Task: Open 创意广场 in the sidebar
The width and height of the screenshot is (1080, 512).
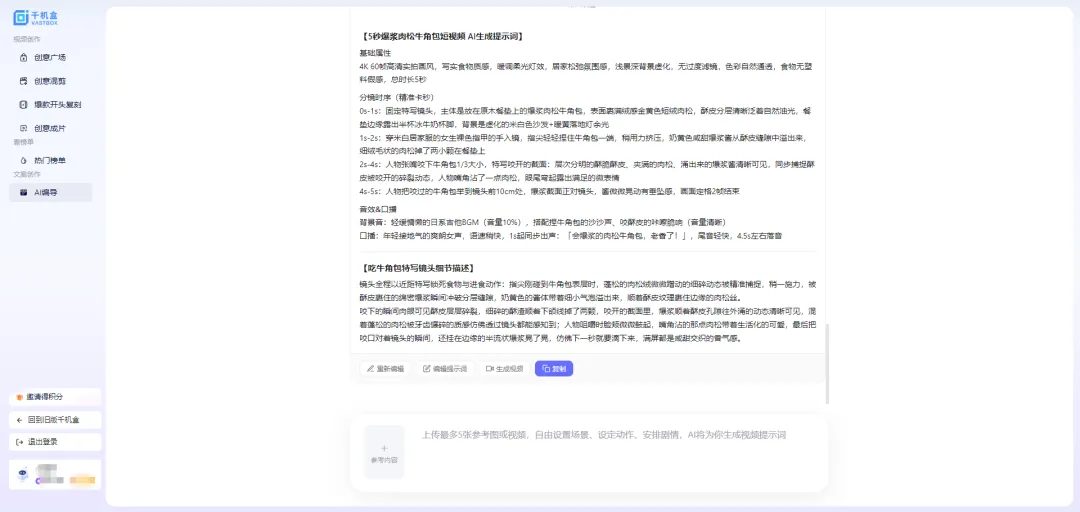Action: pyautogui.click(x=50, y=57)
